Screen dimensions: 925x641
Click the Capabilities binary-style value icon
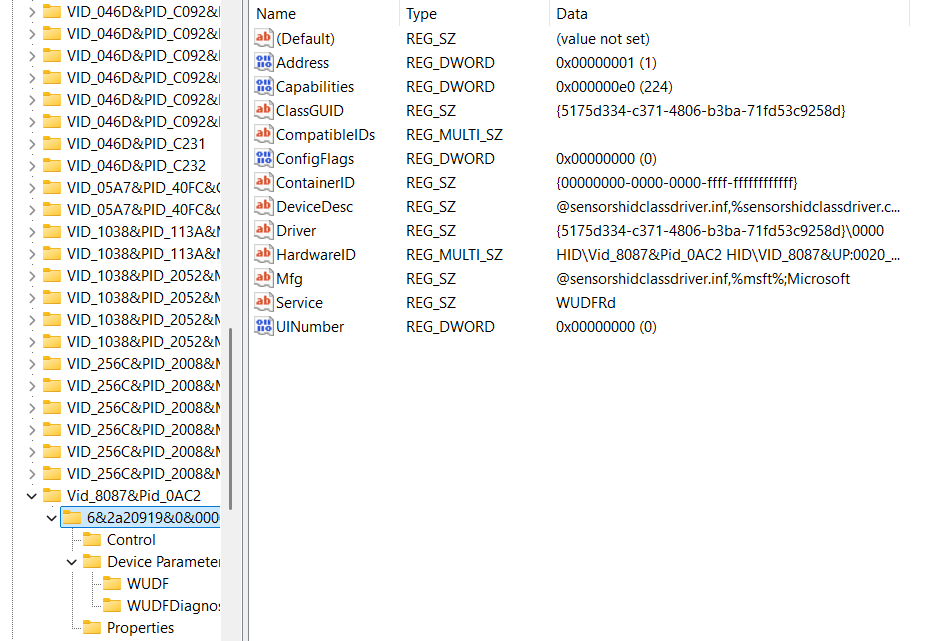(x=264, y=86)
